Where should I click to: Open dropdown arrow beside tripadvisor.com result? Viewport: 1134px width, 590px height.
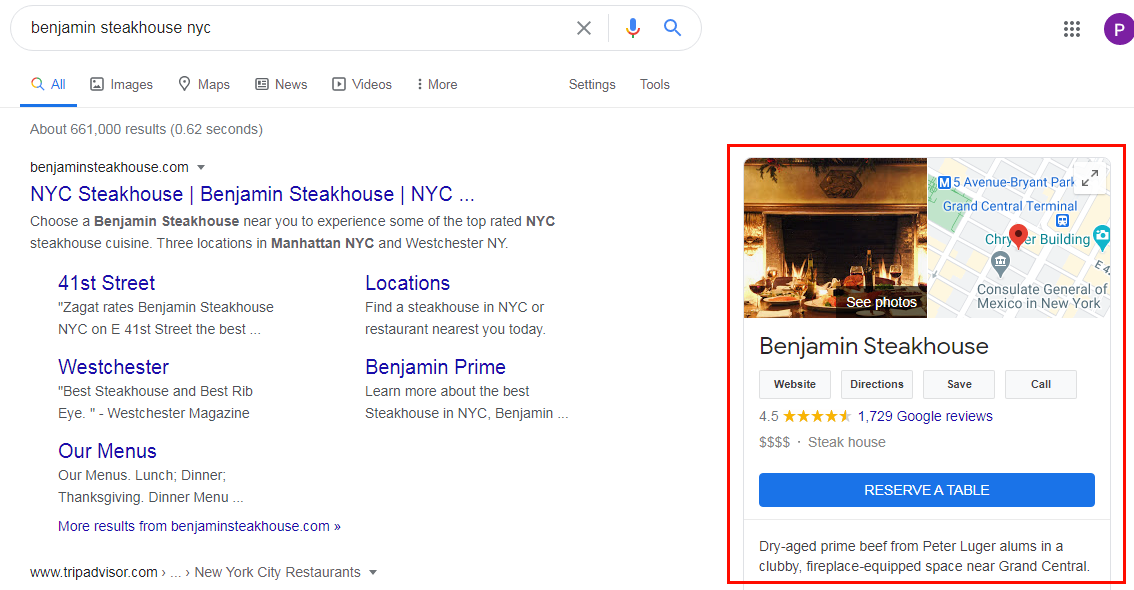(373, 573)
